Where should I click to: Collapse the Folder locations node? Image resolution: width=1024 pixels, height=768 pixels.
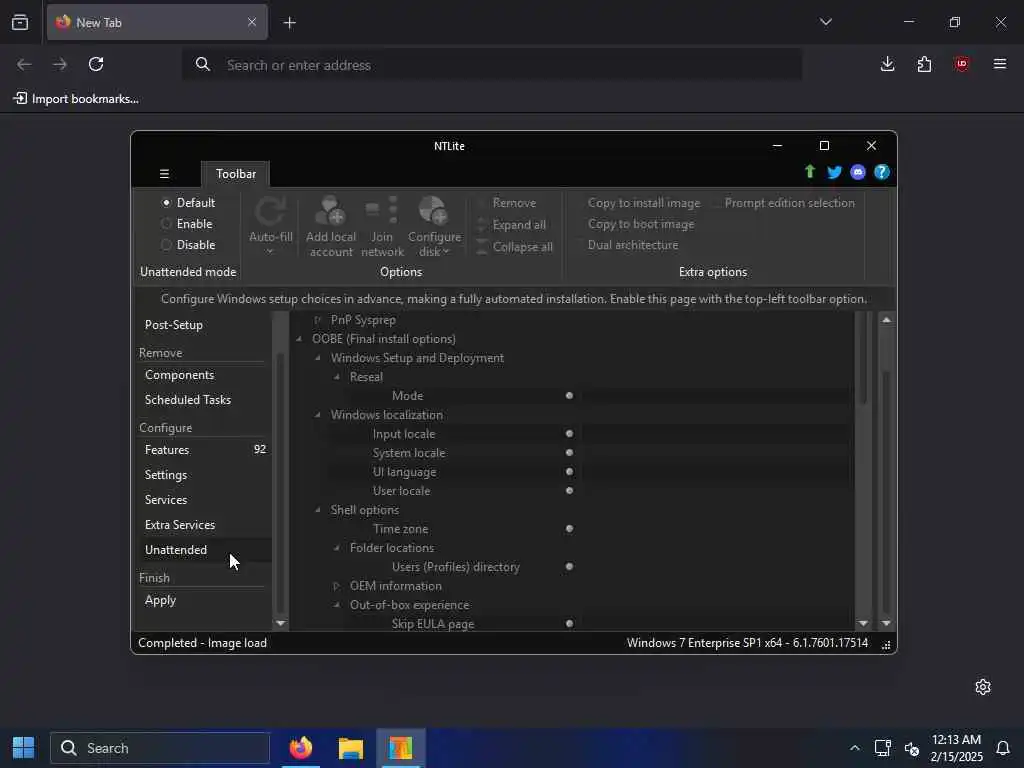click(336, 548)
